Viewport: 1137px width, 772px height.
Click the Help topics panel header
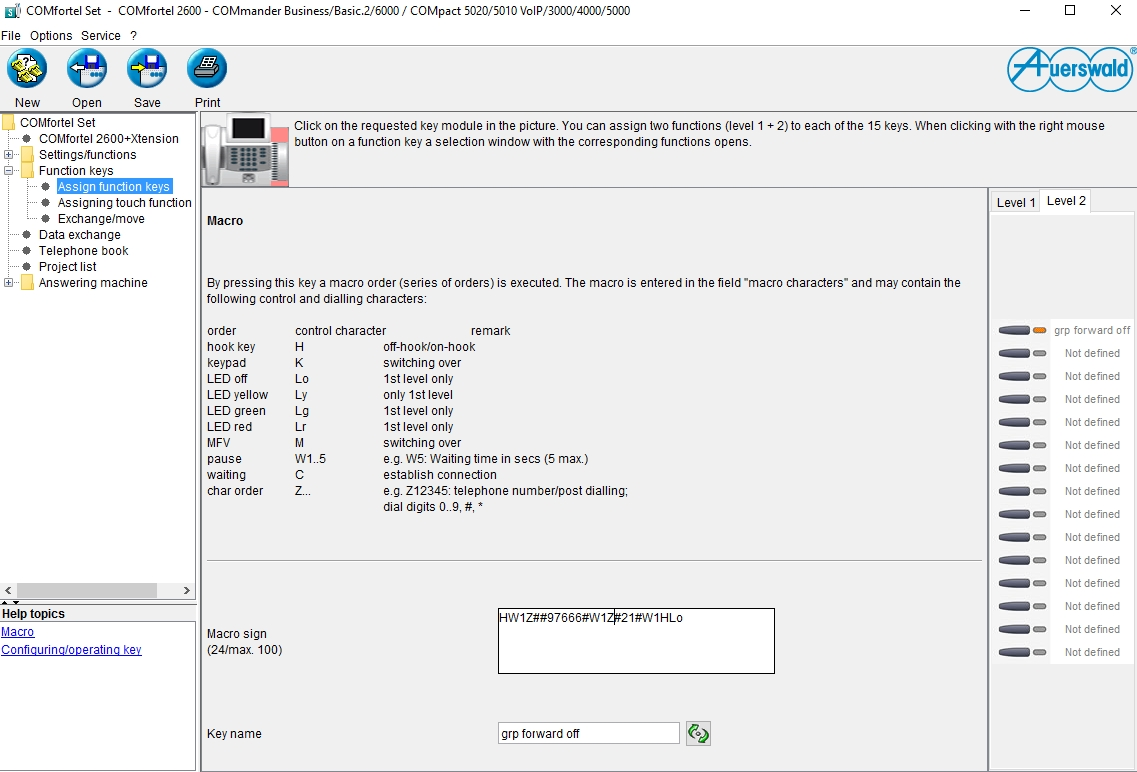(x=33, y=613)
